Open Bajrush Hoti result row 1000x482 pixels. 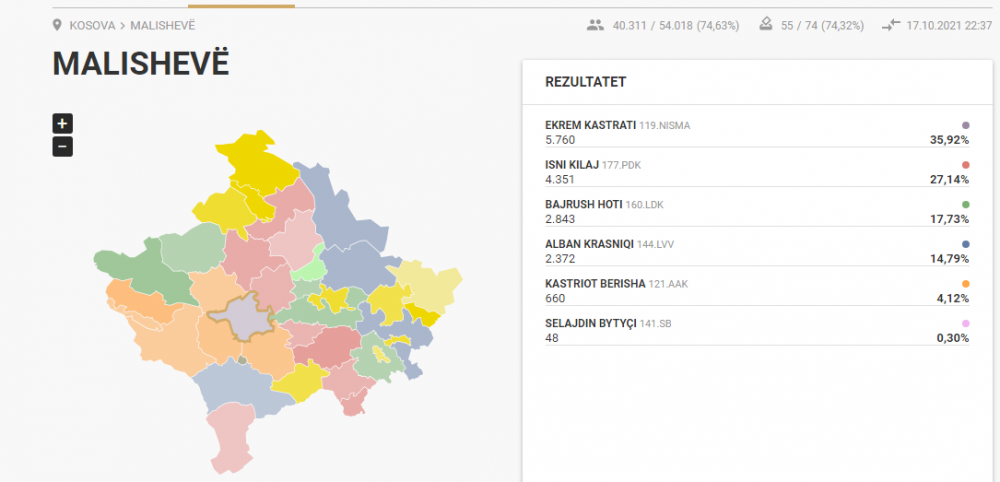pyautogui.click(x=757, y=212)
